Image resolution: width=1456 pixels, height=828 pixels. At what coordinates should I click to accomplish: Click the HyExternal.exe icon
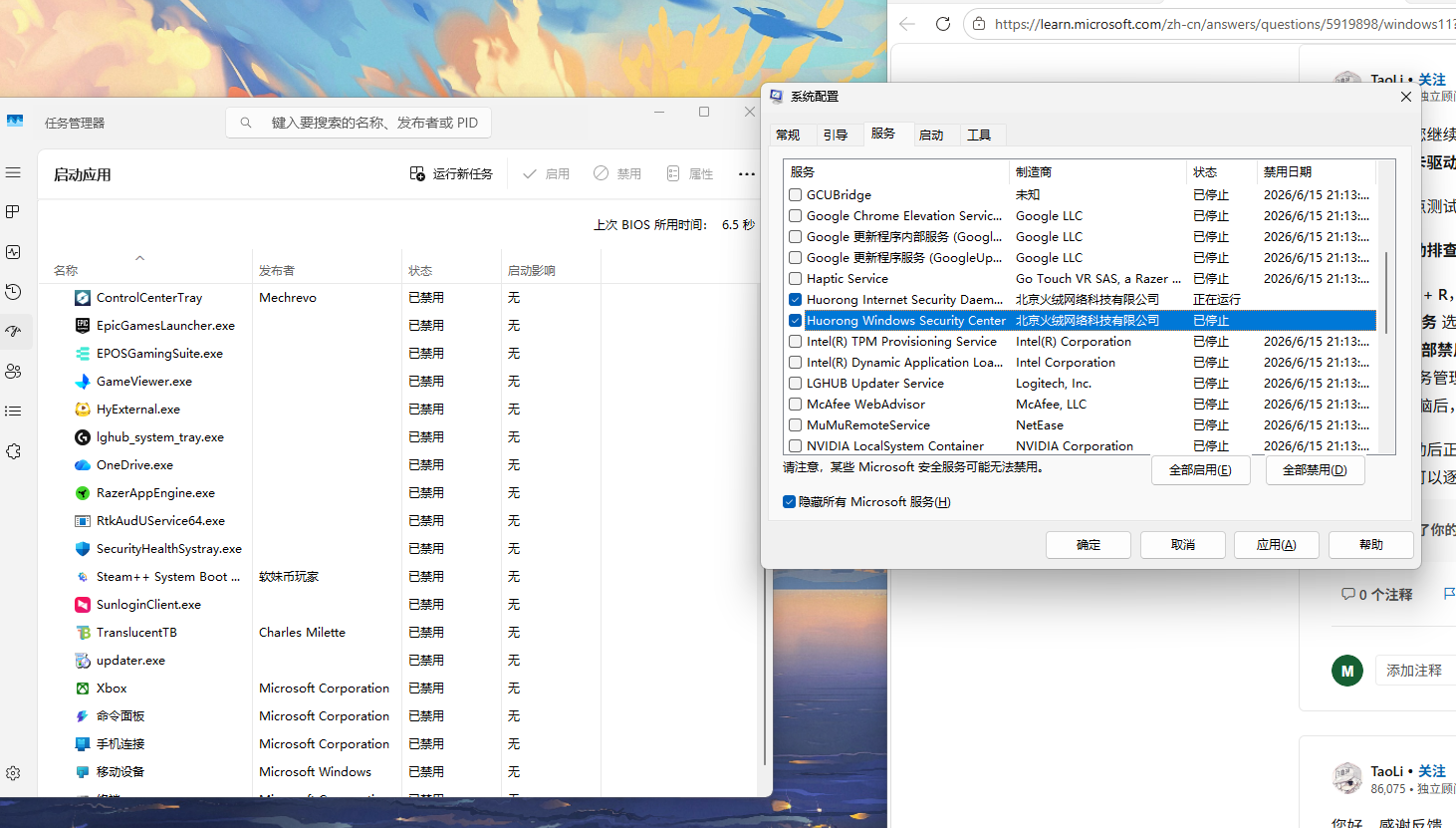pyautogui.click(x=83, y=410)
